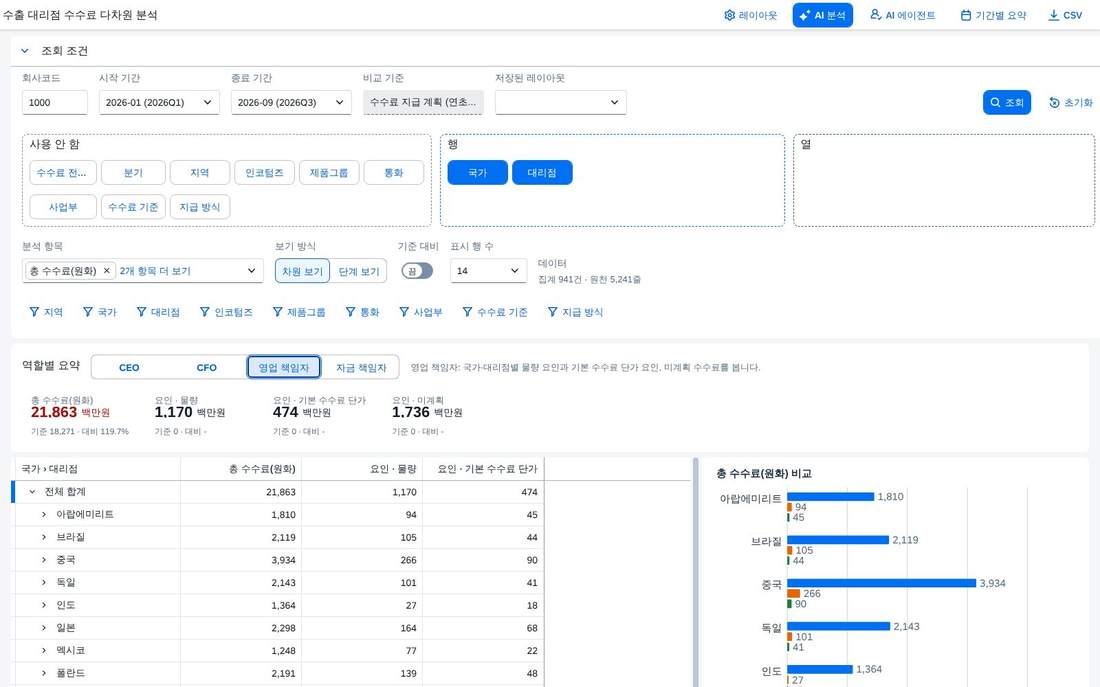Expand the 중국 row in table
Image resolution: width=1100 pixels, height=687 pixels.
[x=43, y=560]
